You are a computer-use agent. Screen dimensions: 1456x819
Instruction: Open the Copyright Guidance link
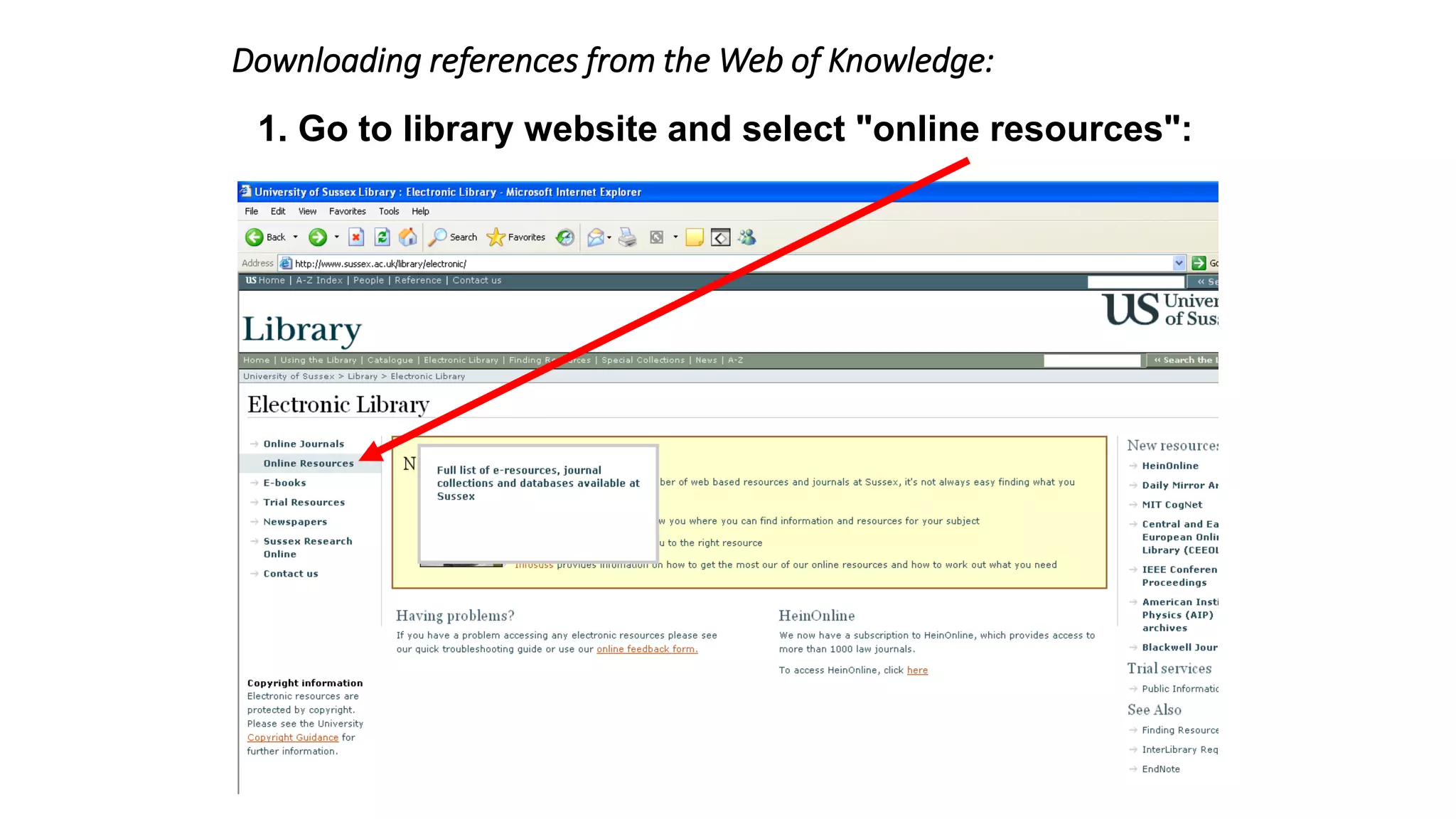(293, 738)
